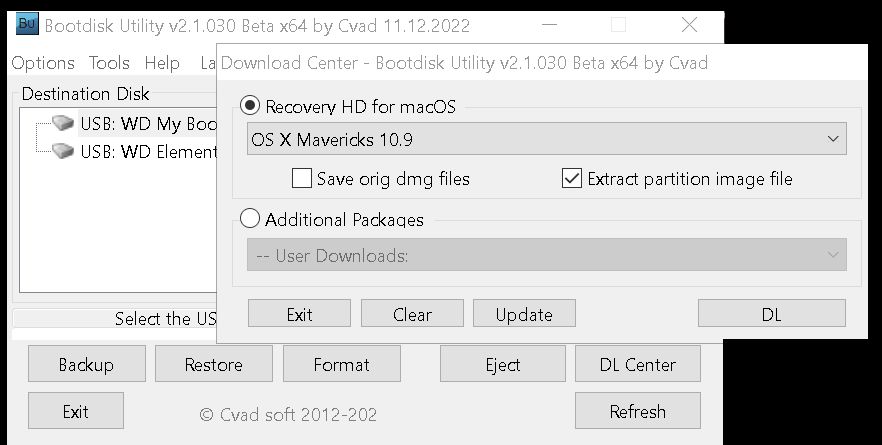Click the WD Elements USB drive icon
Image resolution: width=882 pixels, height=445 pixels.
coord(64,151)
